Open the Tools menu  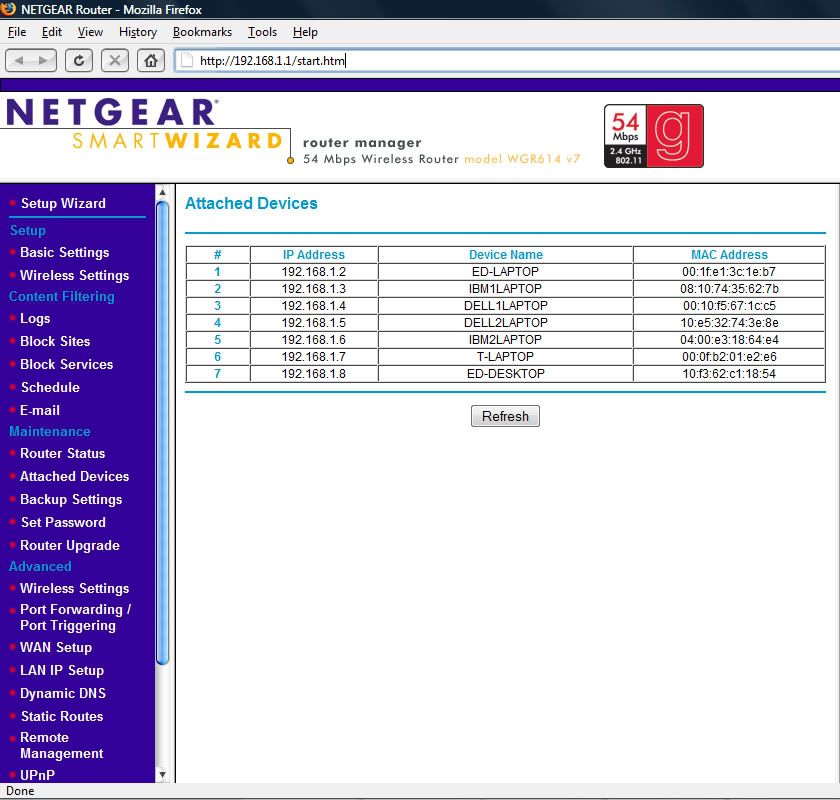pos(262,32)
